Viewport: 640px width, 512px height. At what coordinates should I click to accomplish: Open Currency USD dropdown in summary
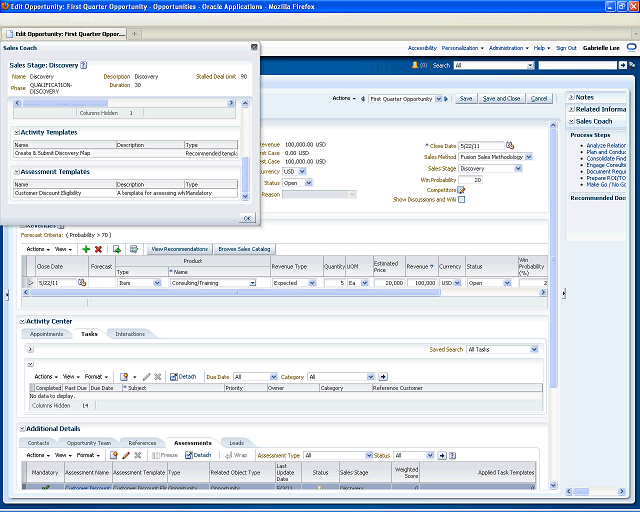(x=302, y=171)
